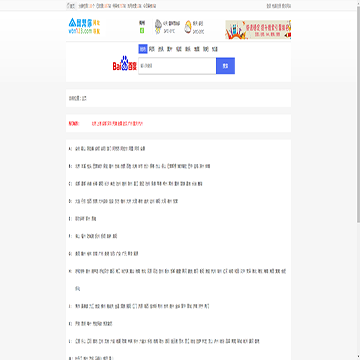The image size is (360, 360).
Task: Click the won123.com site logo
Action: coord(84,27)
